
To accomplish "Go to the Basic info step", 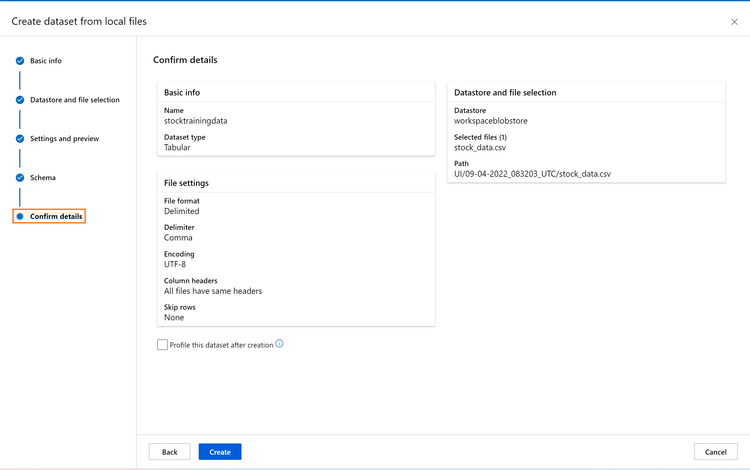I will (46, 61).
